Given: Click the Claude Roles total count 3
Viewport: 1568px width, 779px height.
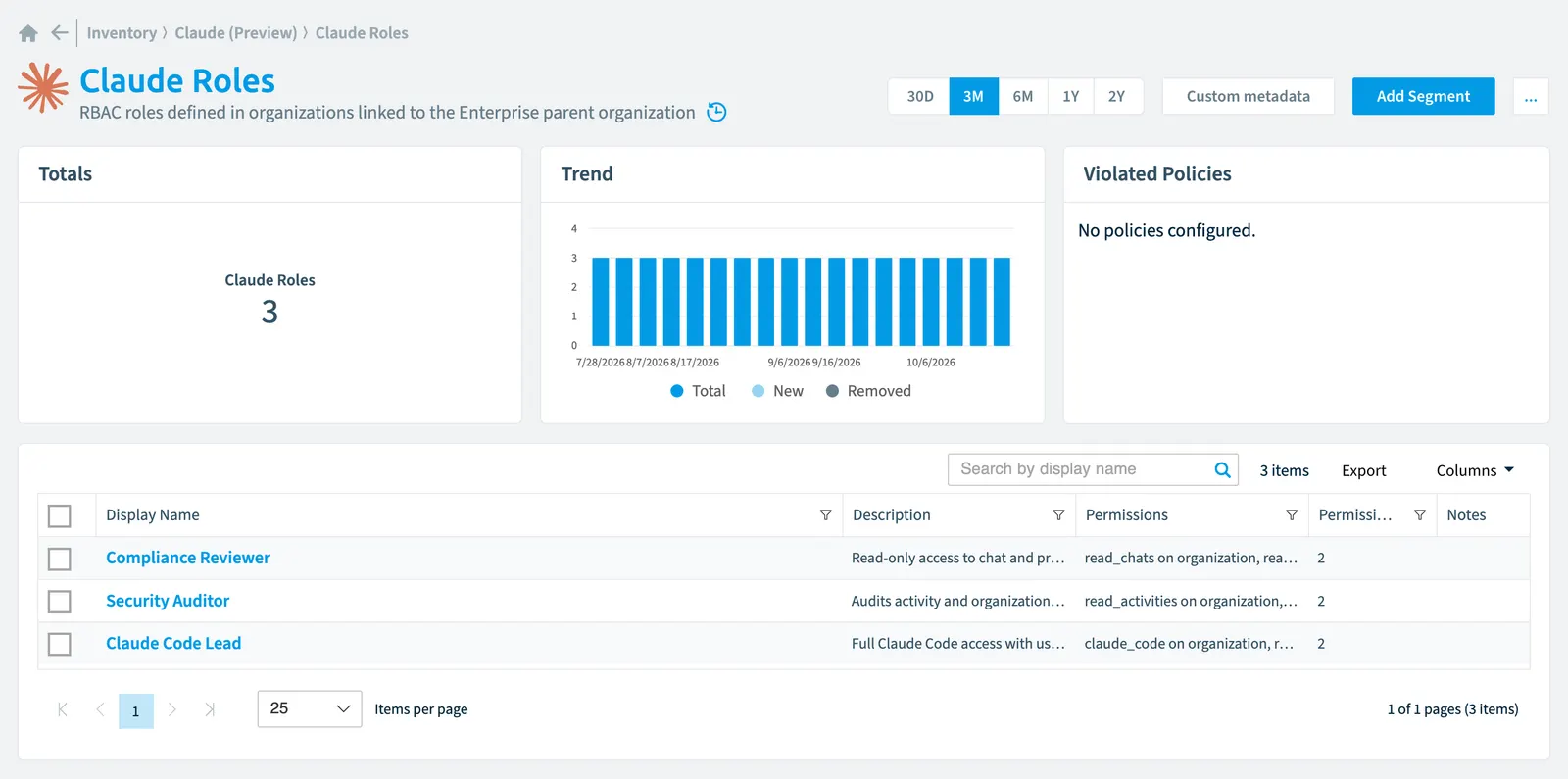Looking at the screenshot, I should coord(269,312).
